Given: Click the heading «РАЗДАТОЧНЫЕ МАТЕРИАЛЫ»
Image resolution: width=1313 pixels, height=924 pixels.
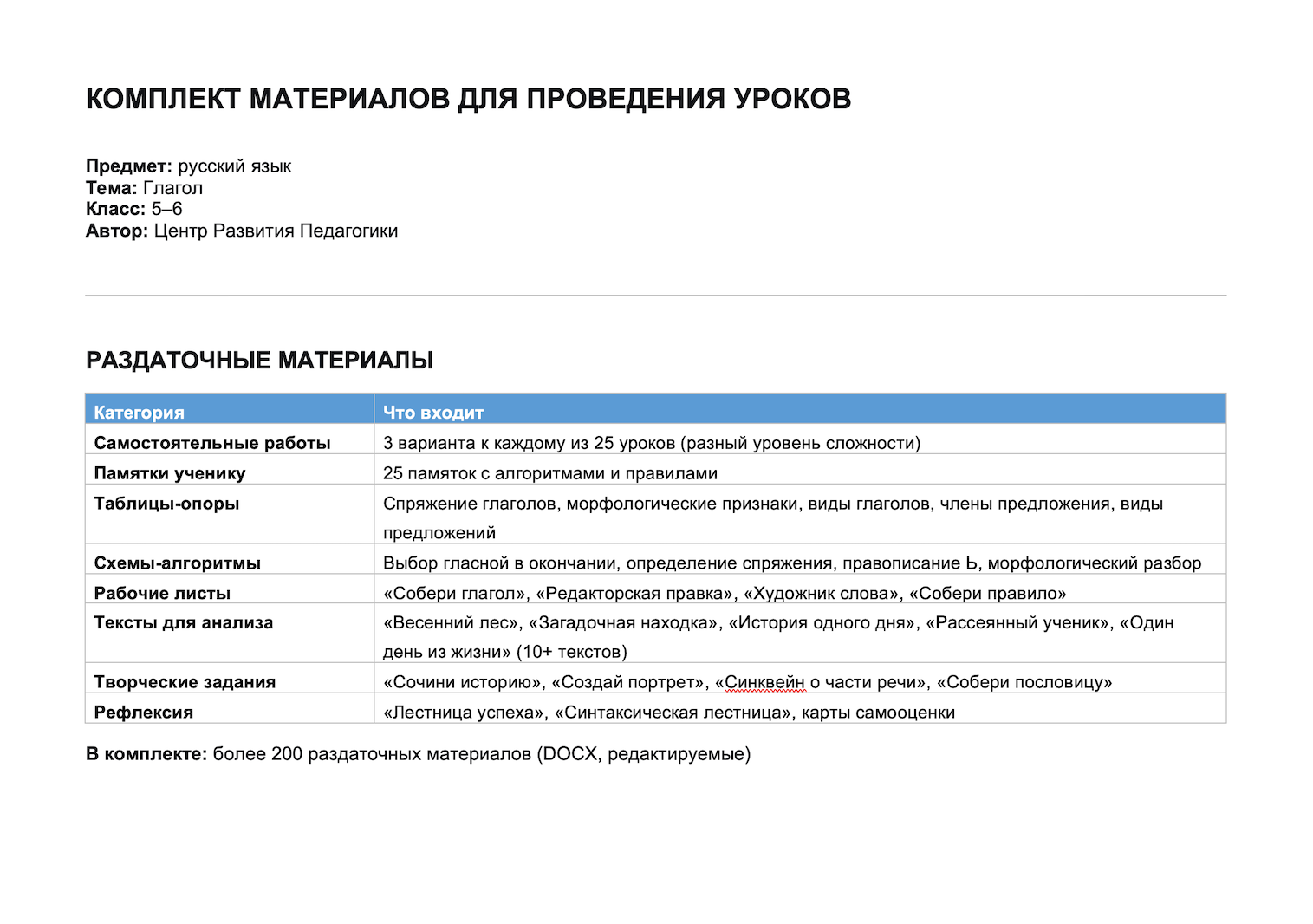Looking at the screenshot, I should click(x=259, y=361).
